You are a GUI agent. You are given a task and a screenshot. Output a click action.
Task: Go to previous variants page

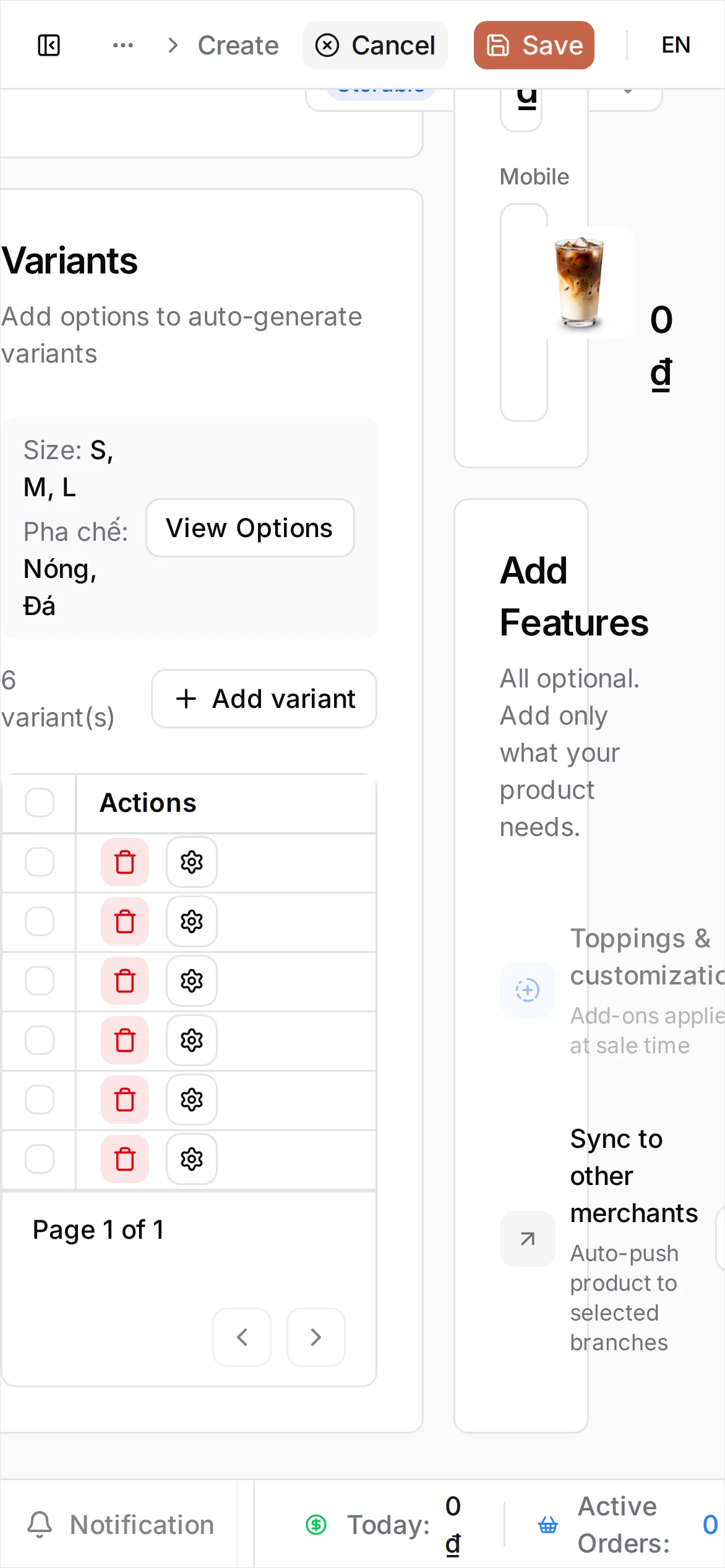(242, 1337)
